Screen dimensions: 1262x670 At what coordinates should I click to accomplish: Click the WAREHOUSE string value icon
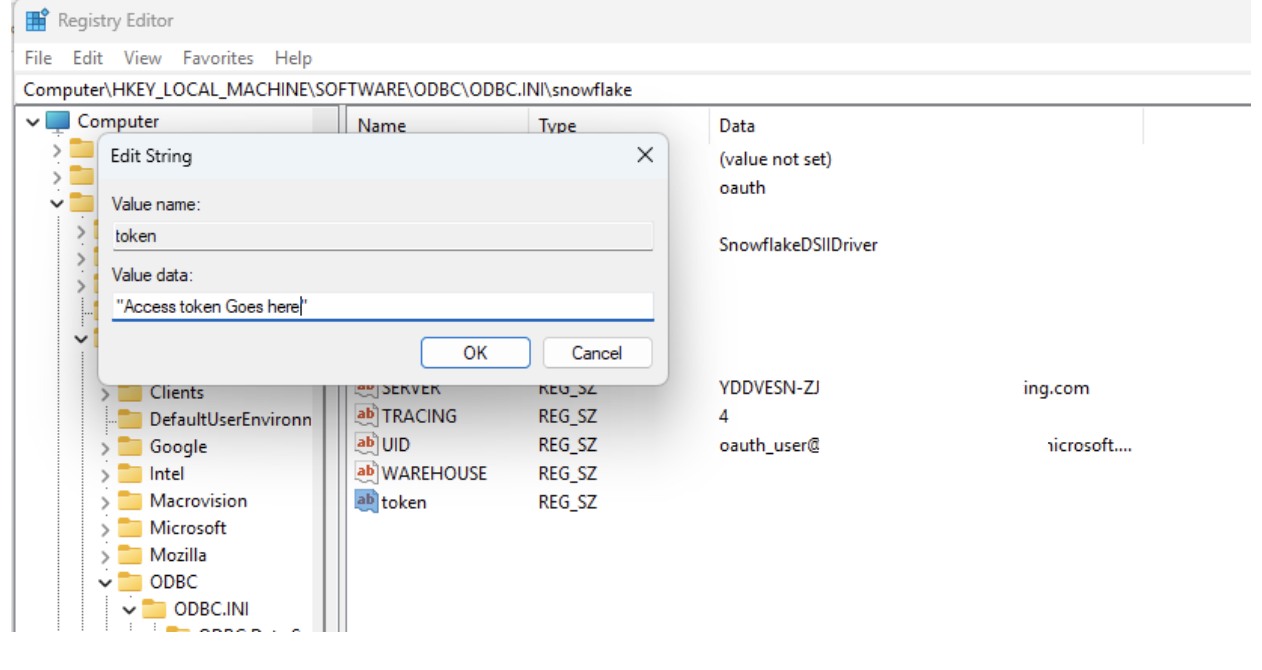point(367,473)
